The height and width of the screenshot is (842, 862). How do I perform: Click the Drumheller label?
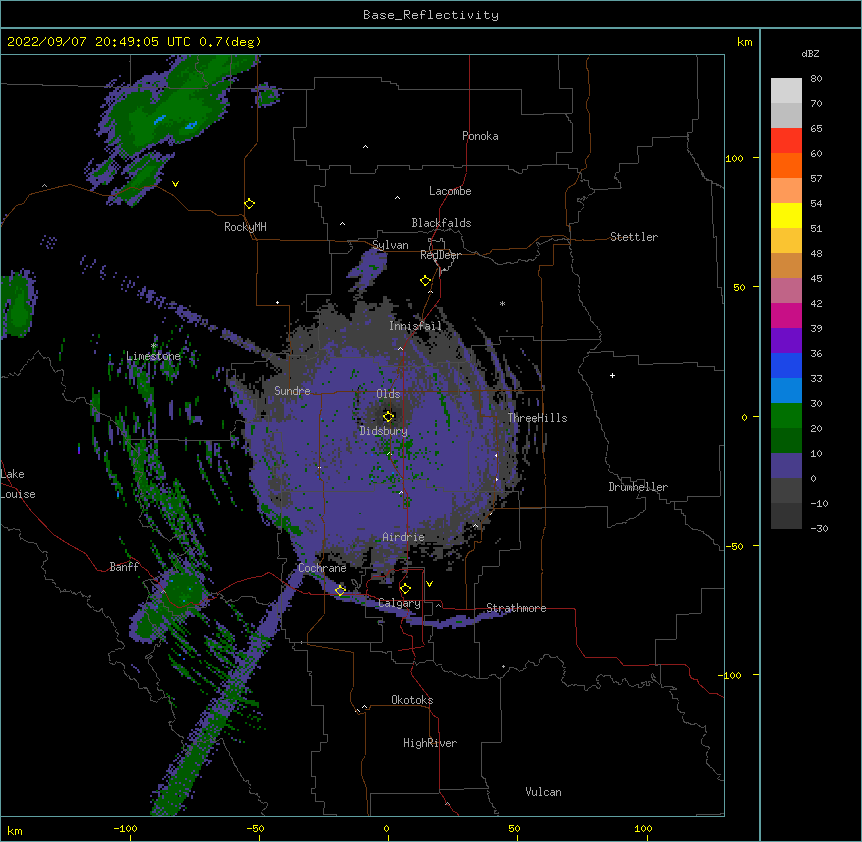pyautogui.click(x=638, y=487)
